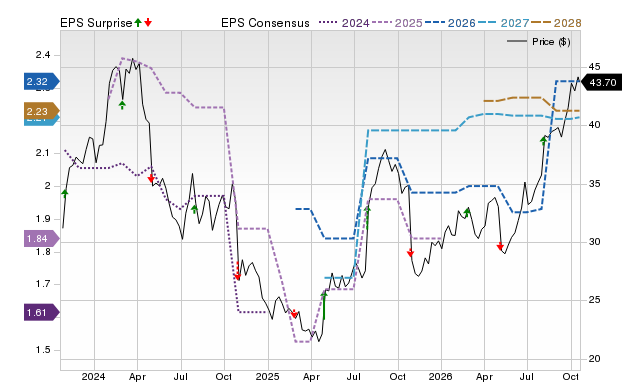Click the 25 label on the price axis
This screenshot has width=640, height=382.
pos(594,300)
